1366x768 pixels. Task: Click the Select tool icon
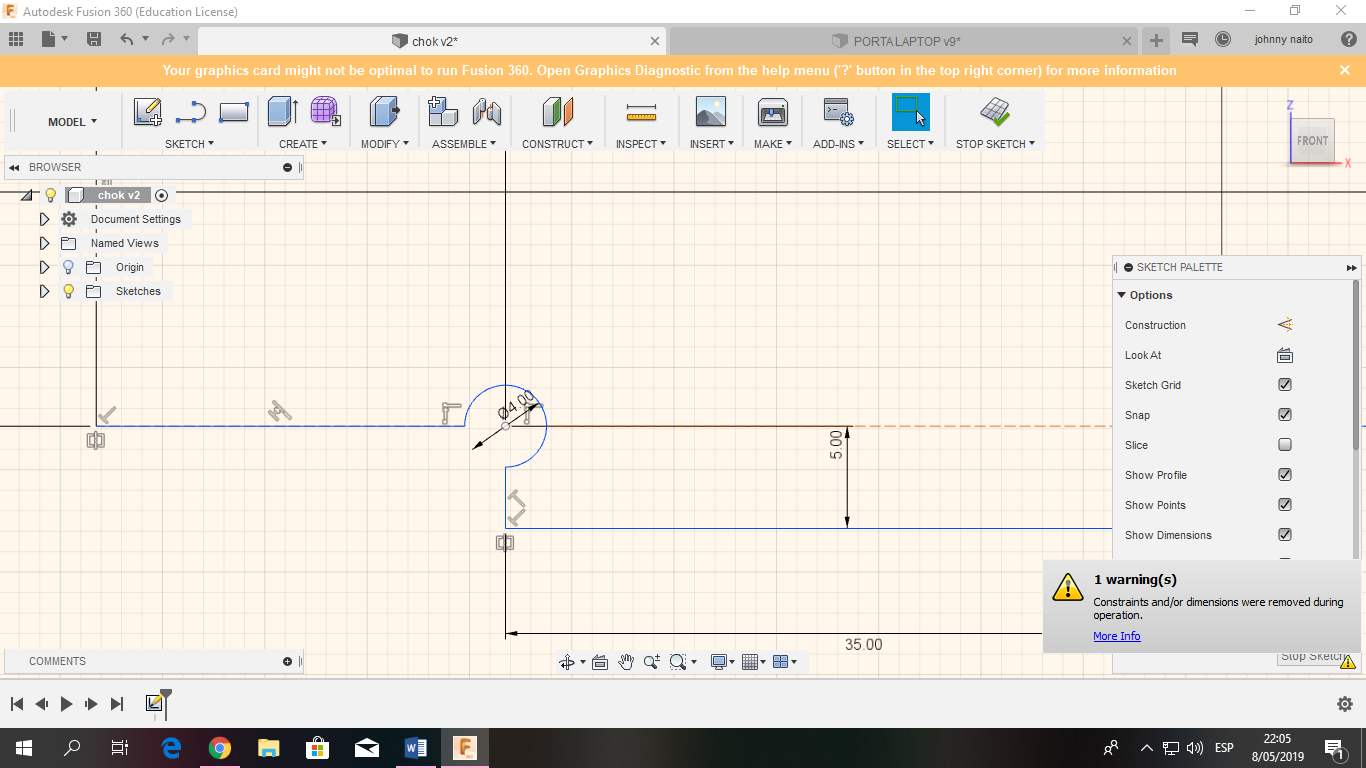pyautogui.click(x=910, y=112)
